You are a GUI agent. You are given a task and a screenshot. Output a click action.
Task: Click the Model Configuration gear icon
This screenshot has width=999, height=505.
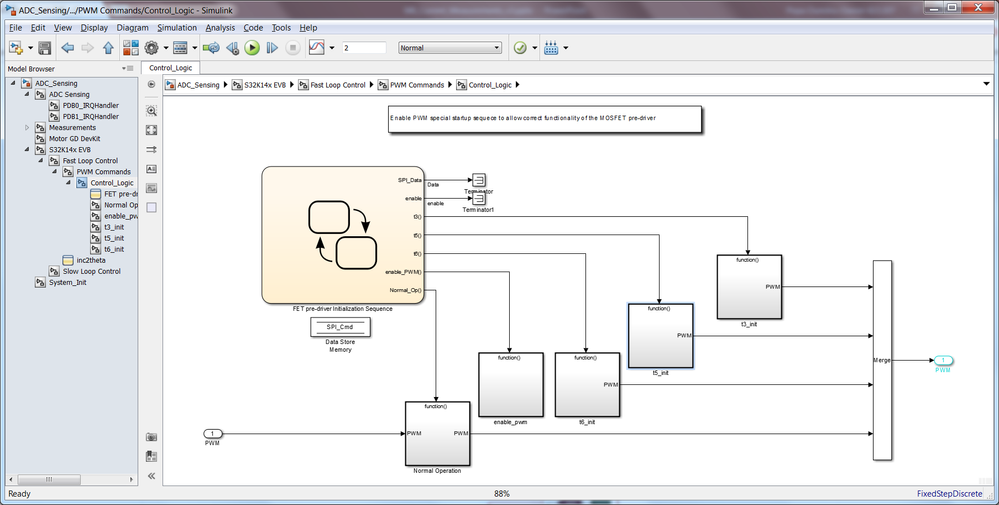tap(151, 48)
